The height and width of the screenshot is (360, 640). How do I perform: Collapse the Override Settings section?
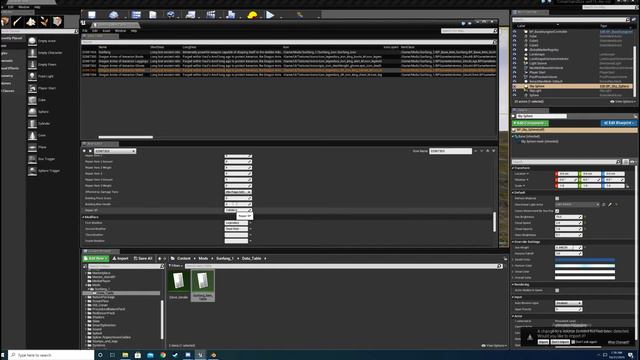[513, 242]
